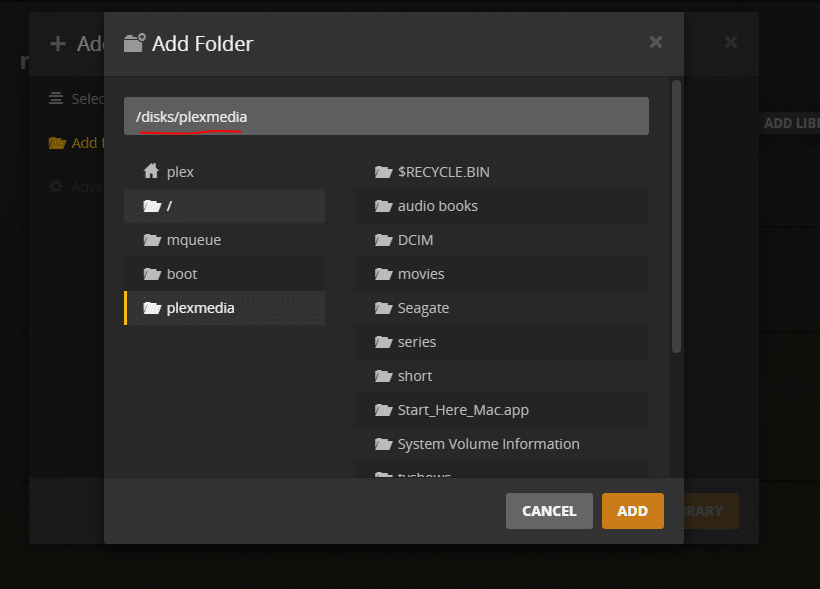Click folder icon beside mqueue

tap(152, 240)
